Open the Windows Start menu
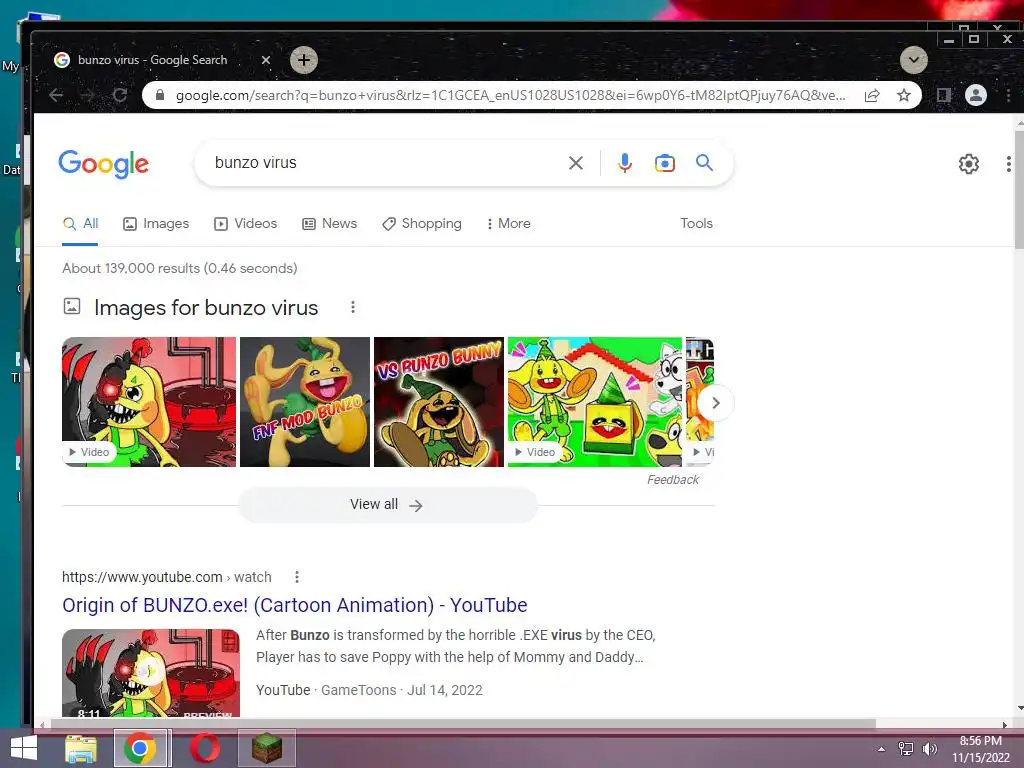 tap(24, 748)
